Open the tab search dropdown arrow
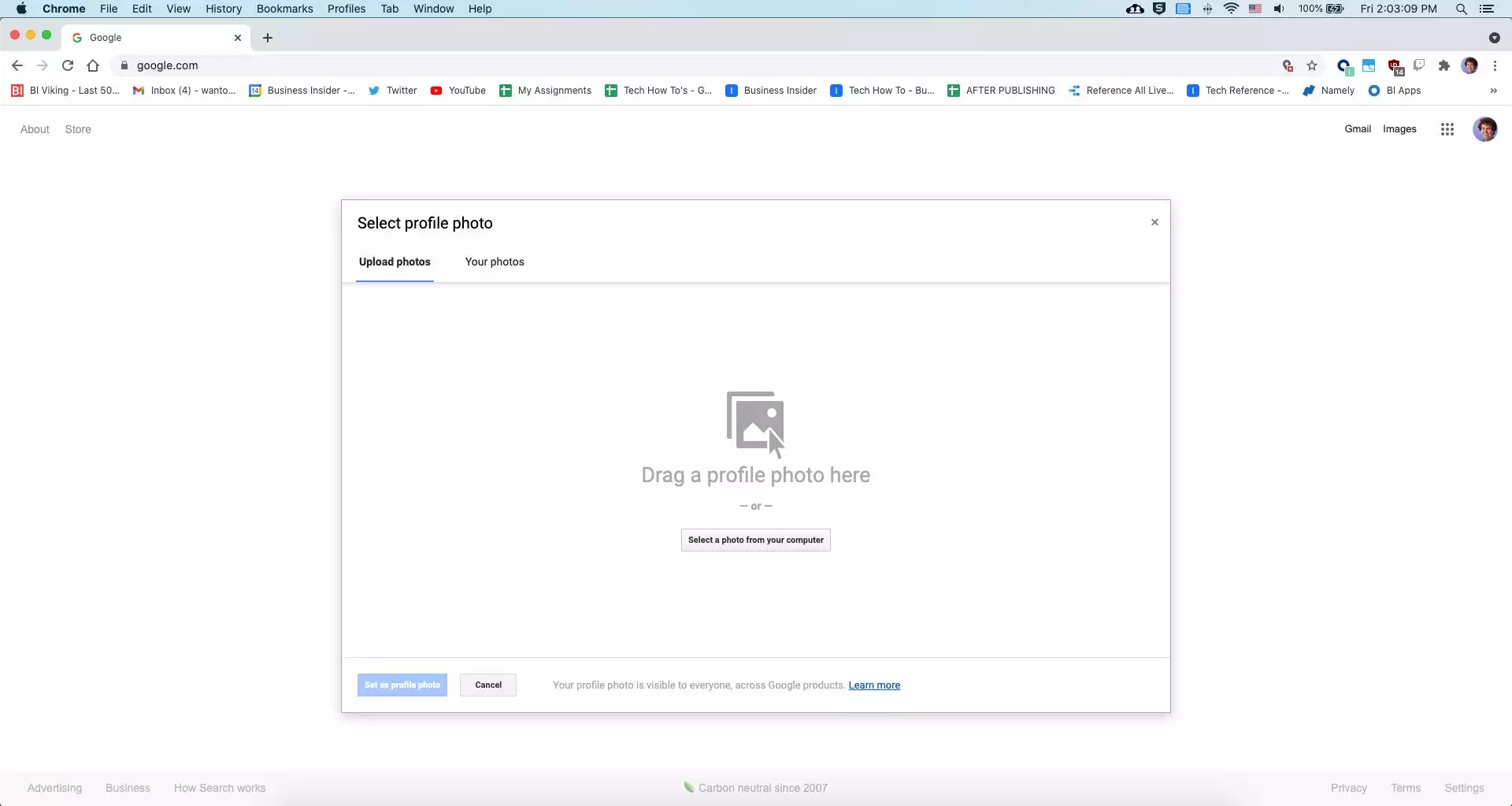Image resolution: width=1512 pixels, height=806 pixels. click(1494, 38)
